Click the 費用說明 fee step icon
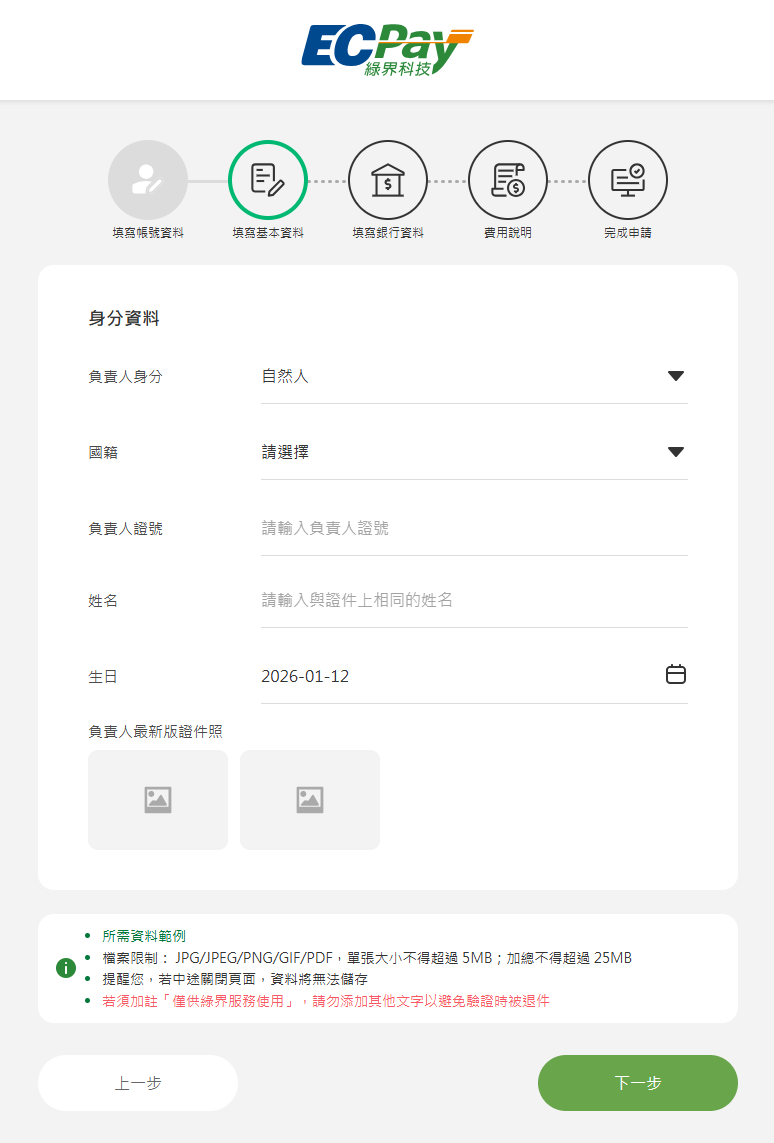Image resolution: width=774 pixels, height=1143 pixels. (508, 180)
